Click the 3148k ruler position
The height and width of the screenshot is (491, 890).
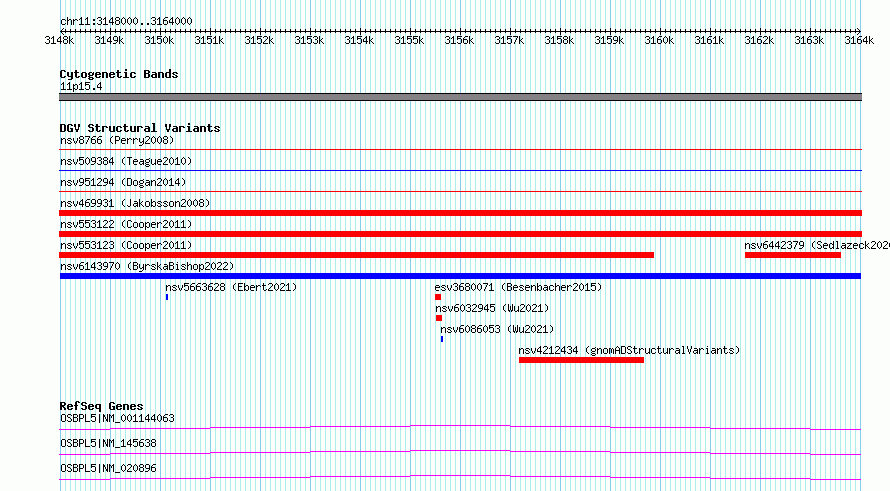(x=59, y=40)
